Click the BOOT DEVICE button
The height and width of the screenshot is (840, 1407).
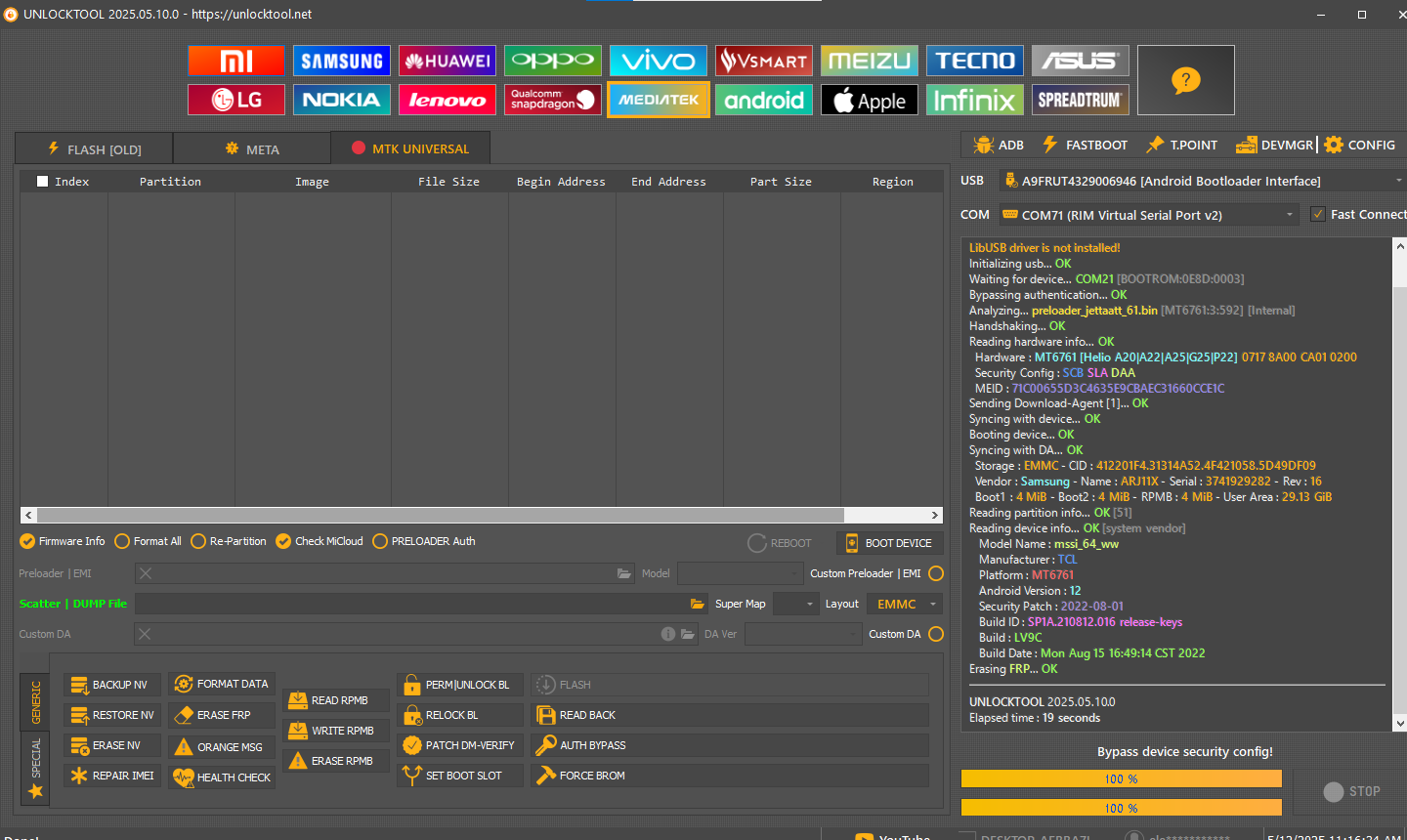point(889,543)
